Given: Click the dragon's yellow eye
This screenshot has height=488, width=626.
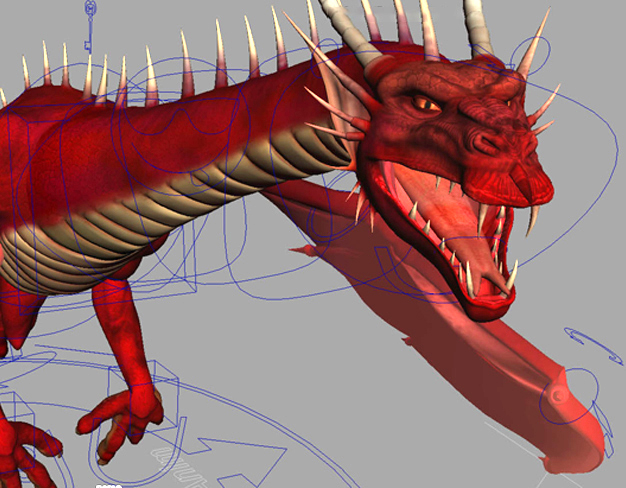Looking at the screenshot, I should click(423, 102).
